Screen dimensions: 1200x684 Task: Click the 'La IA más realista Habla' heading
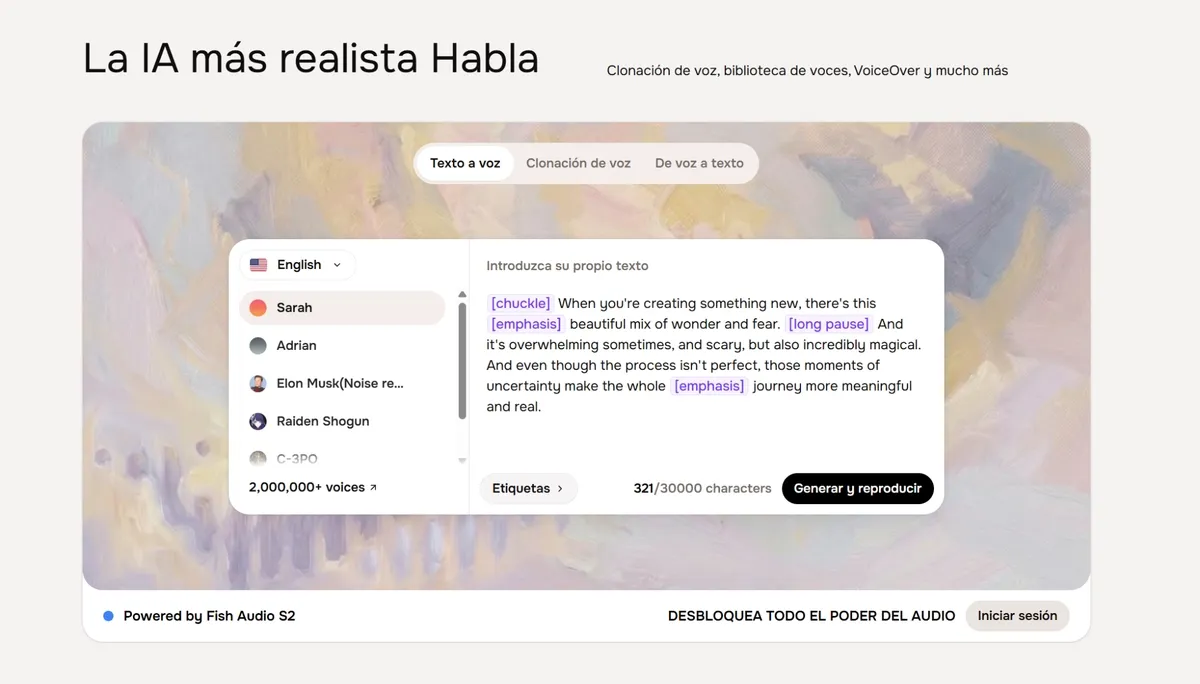tap(311, 59)
